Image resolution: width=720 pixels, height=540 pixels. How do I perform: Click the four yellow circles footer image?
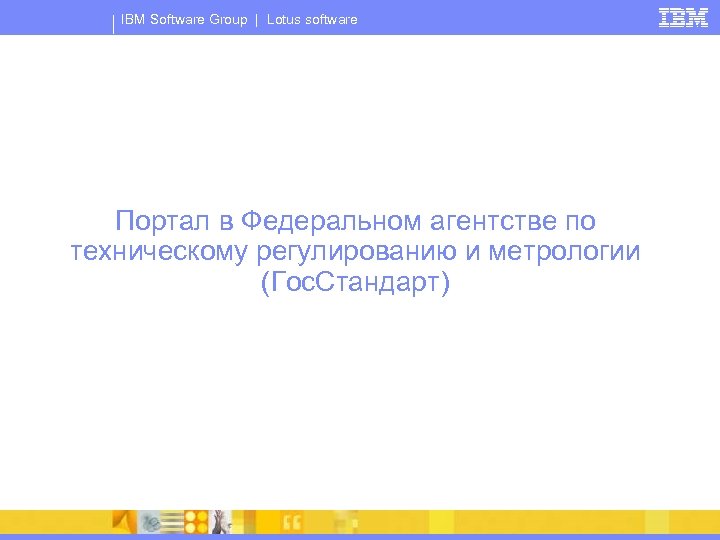(x=196, y=522)
